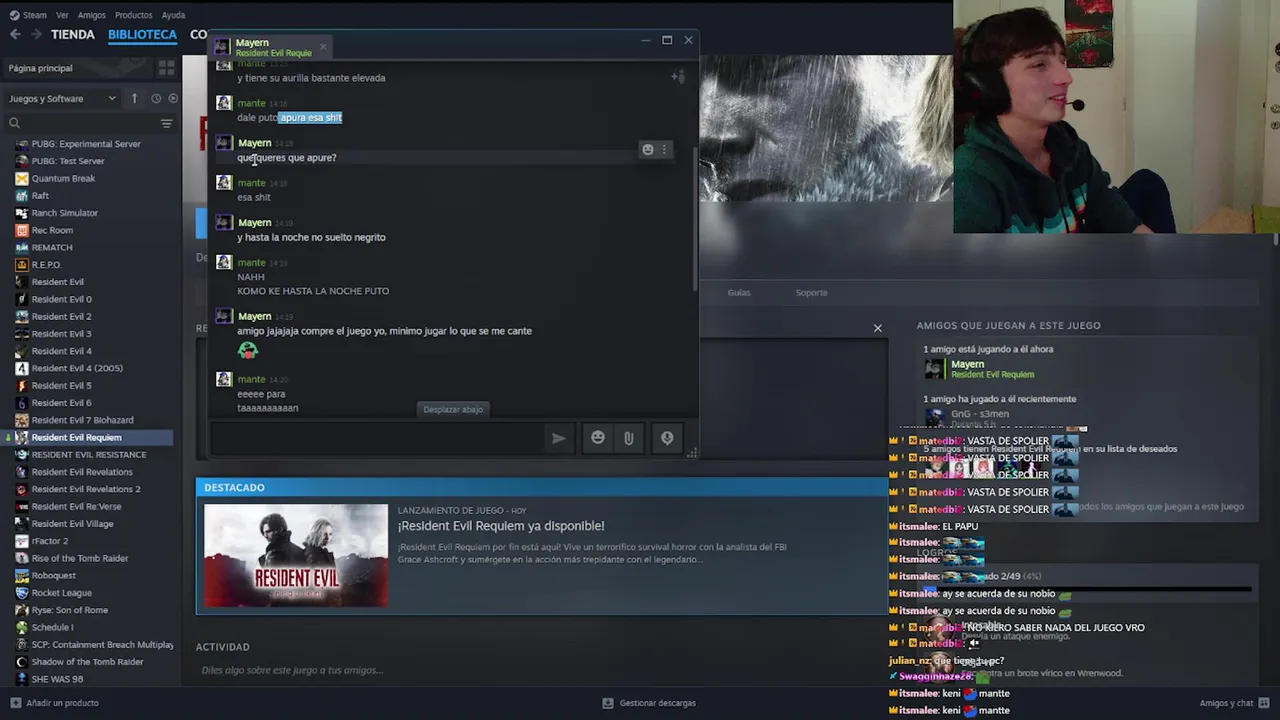This screenshot has height=720, width=1280.
Task: Select Ranch Simulator in the library list
Action: (64, 213)
